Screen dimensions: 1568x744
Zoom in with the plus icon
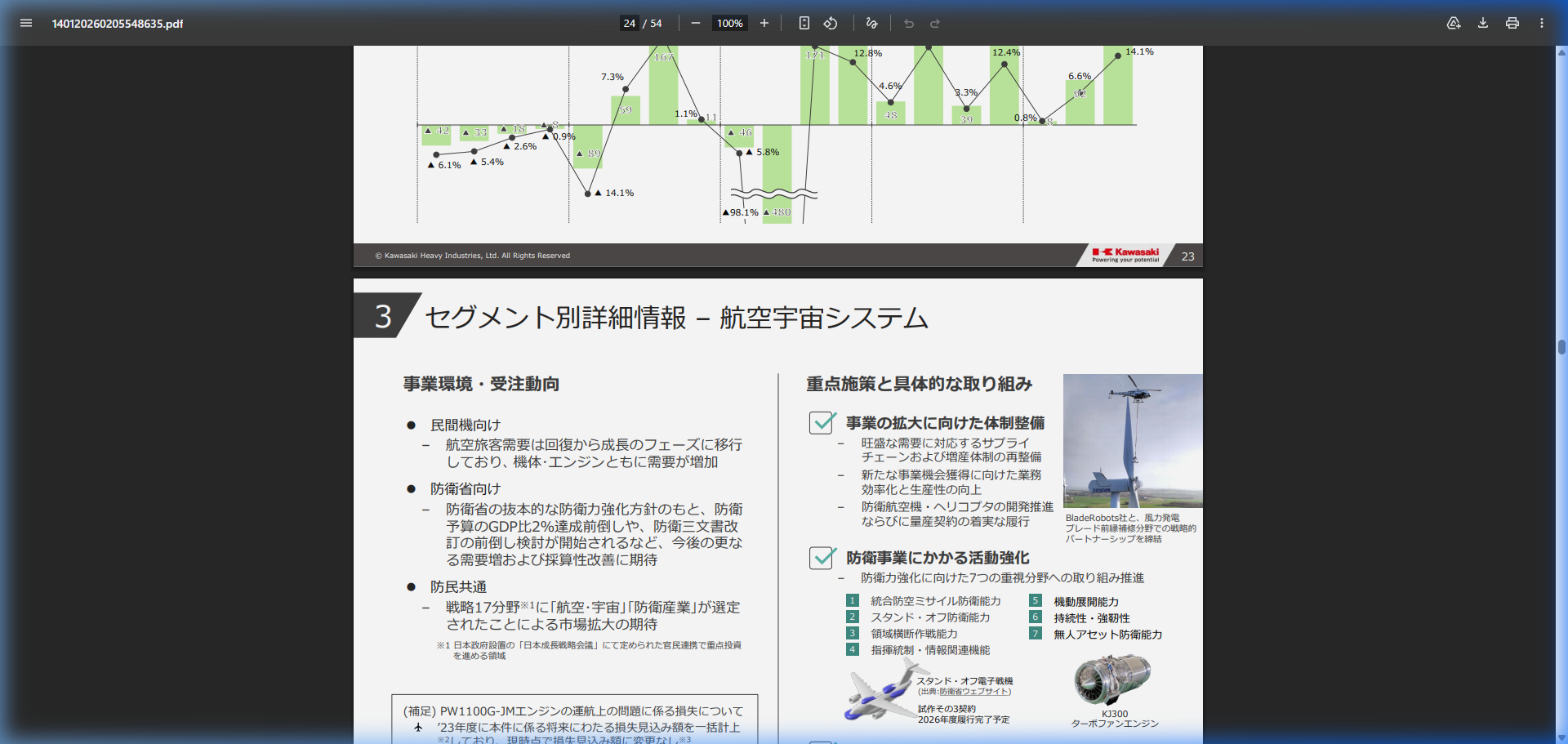[x=764, y=23]
